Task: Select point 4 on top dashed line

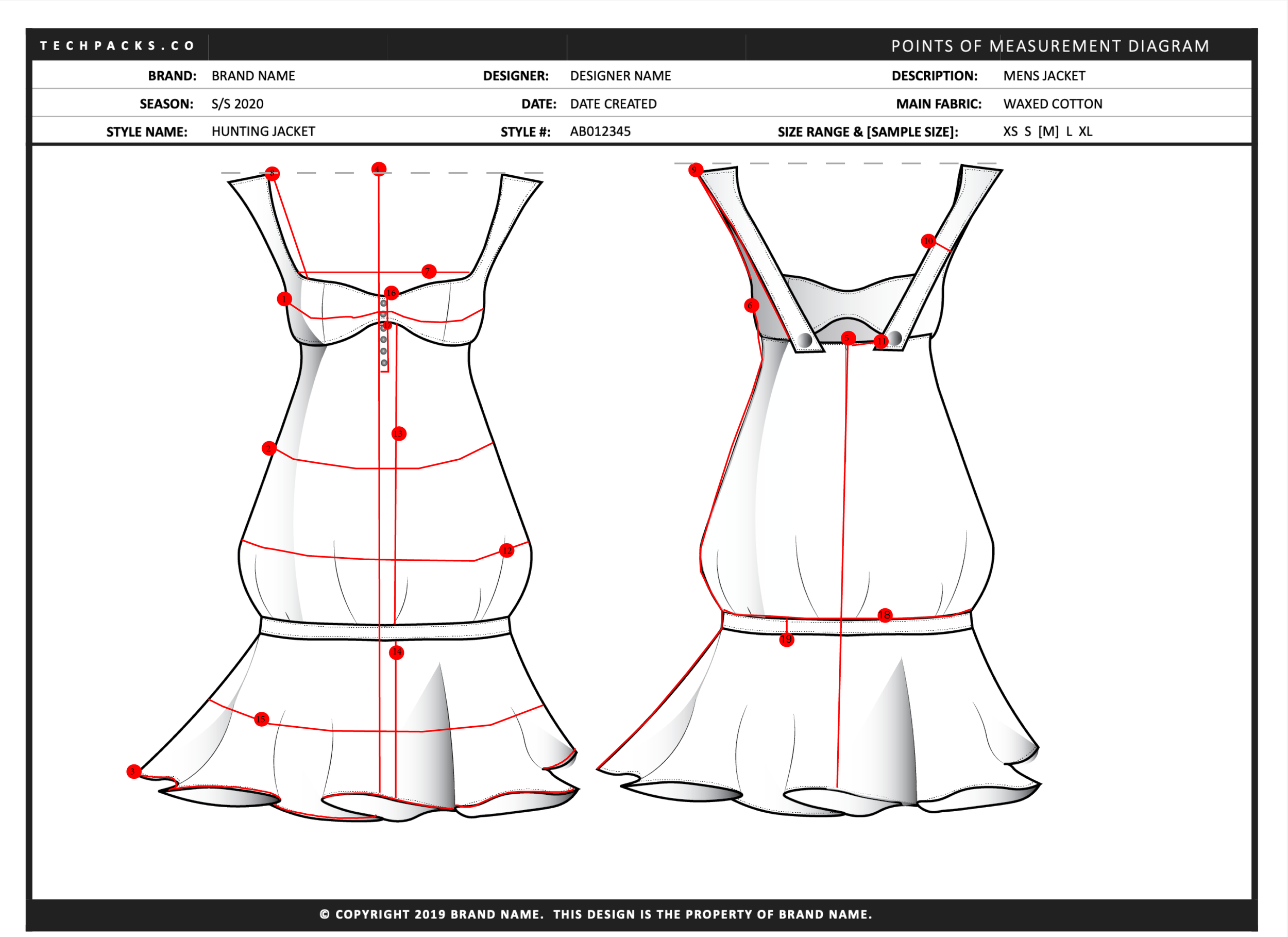Action: tap(378, 169)
